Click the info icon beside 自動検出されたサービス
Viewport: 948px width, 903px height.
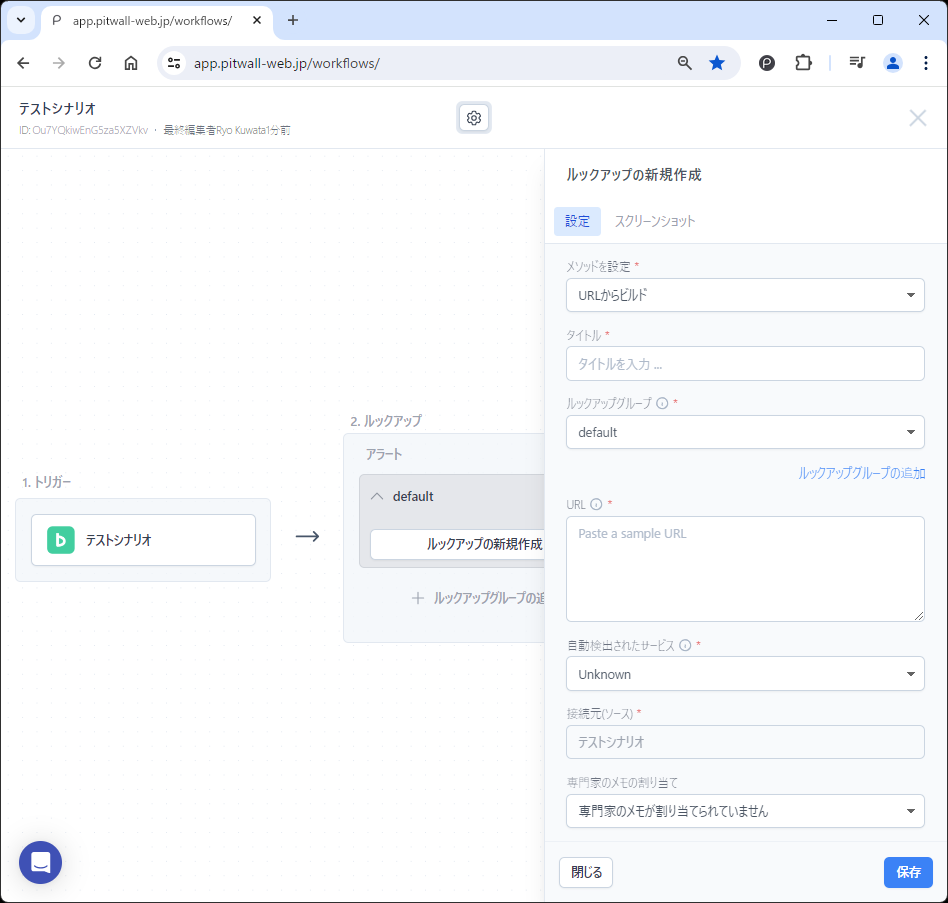tap(685, 646)
